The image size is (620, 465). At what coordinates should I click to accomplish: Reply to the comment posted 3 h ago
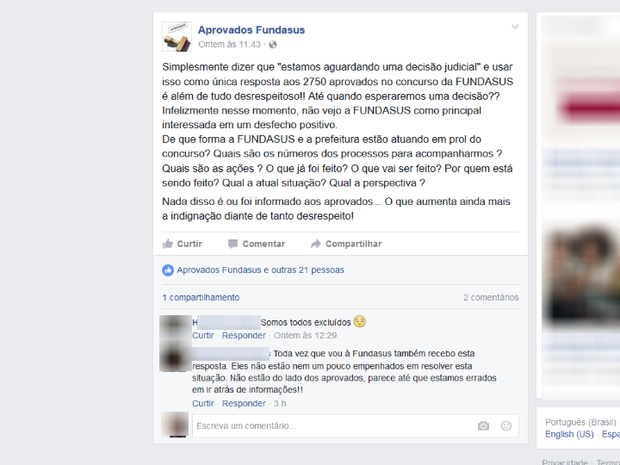[244, 403]
